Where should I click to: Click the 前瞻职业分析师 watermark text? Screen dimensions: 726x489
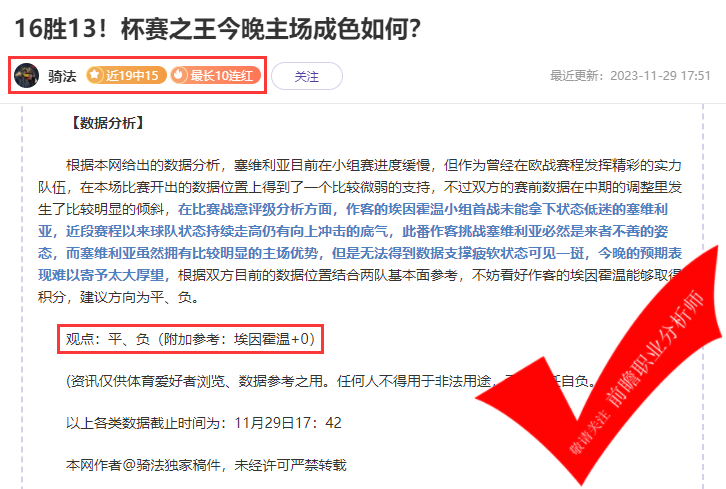[x=655, y=349]
